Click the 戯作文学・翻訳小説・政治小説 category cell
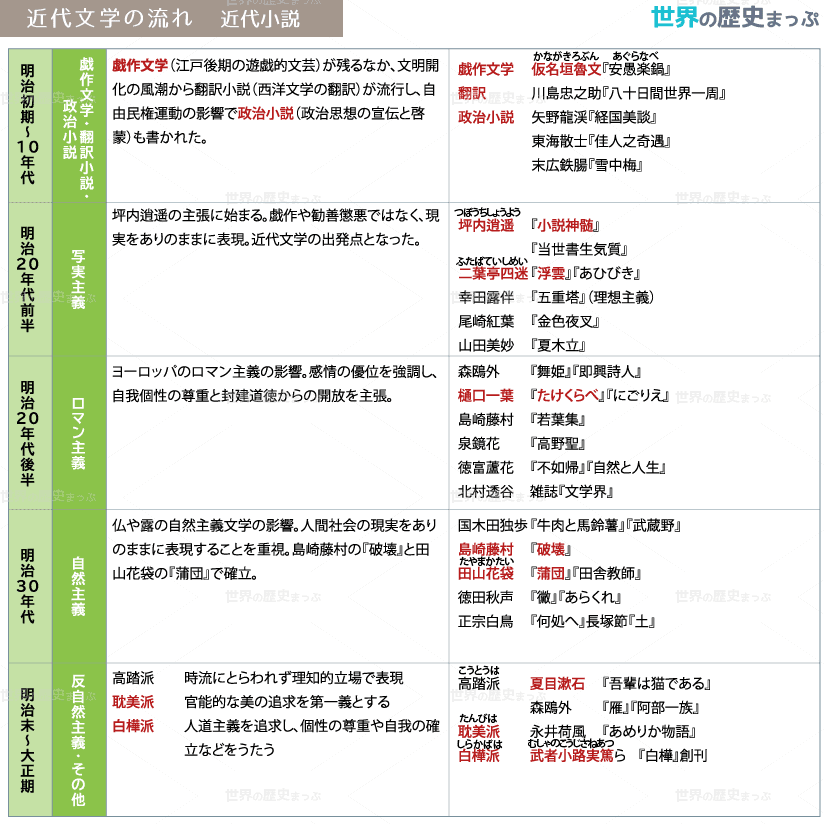This screenshot has height=824, width=824. coord(79,125)
